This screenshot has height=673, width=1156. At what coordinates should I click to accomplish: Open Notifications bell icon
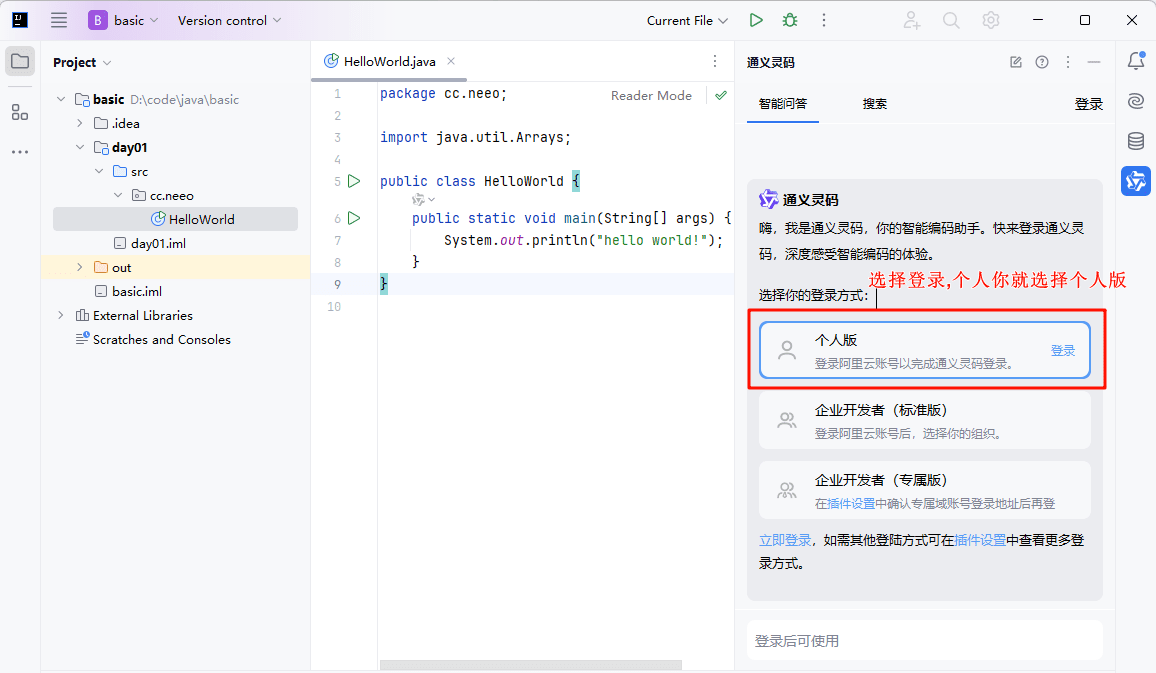pos(1136,60)
